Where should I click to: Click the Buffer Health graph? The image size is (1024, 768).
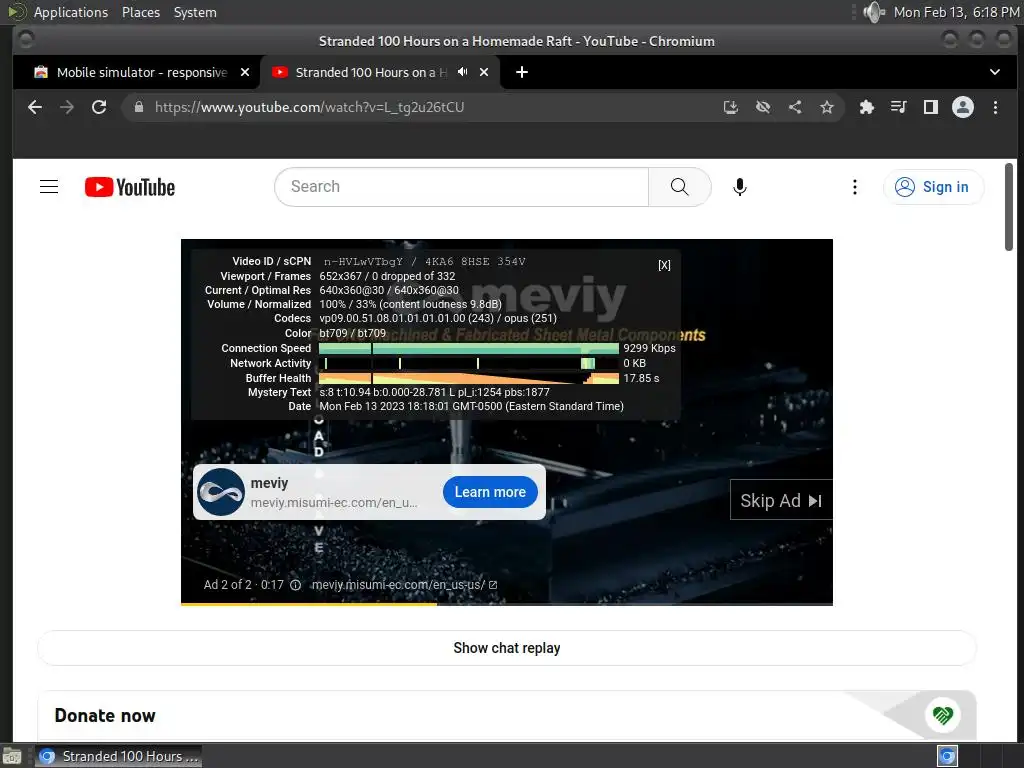coord(468,378)
